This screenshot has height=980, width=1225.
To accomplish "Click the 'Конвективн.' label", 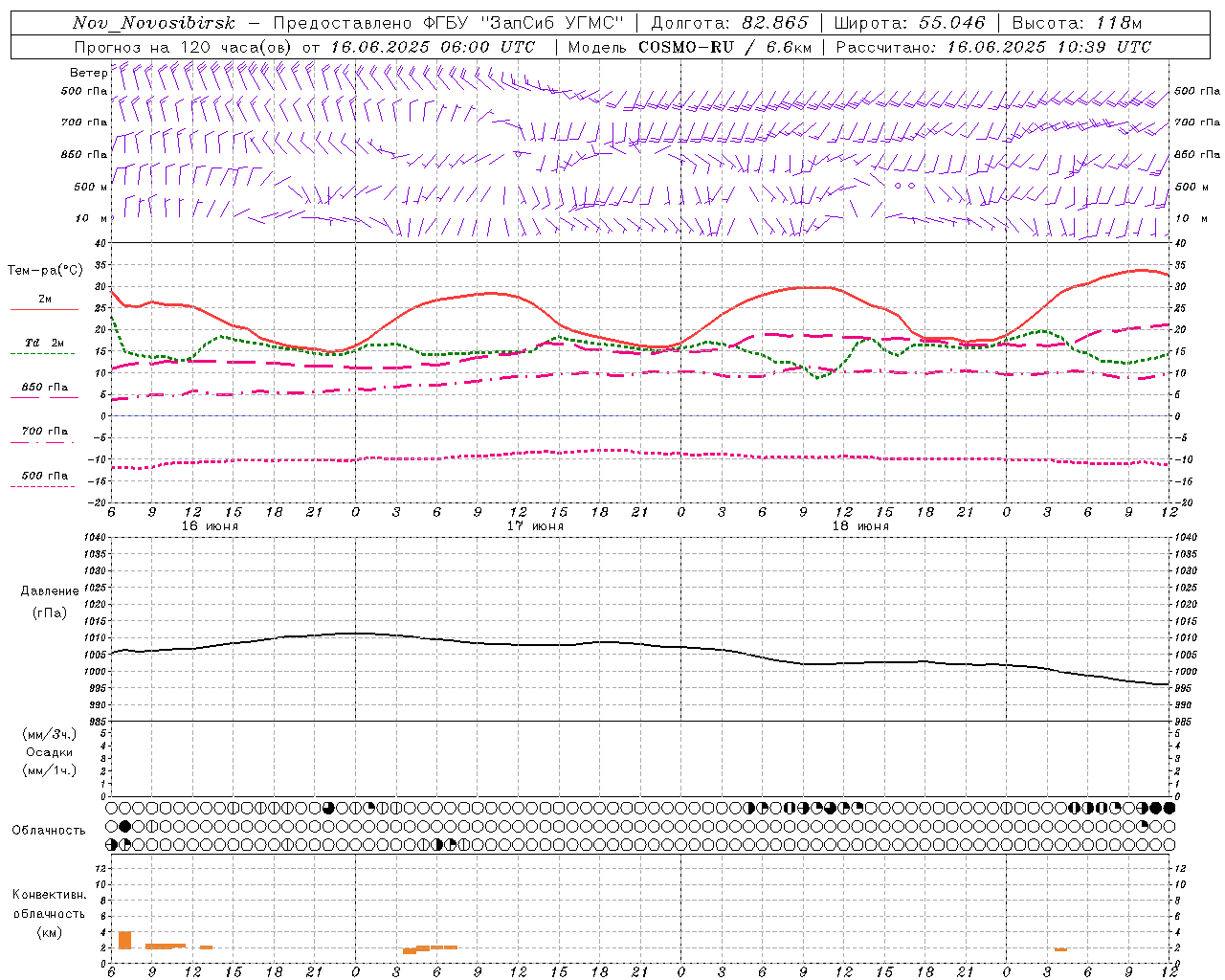I will (49, 895).
